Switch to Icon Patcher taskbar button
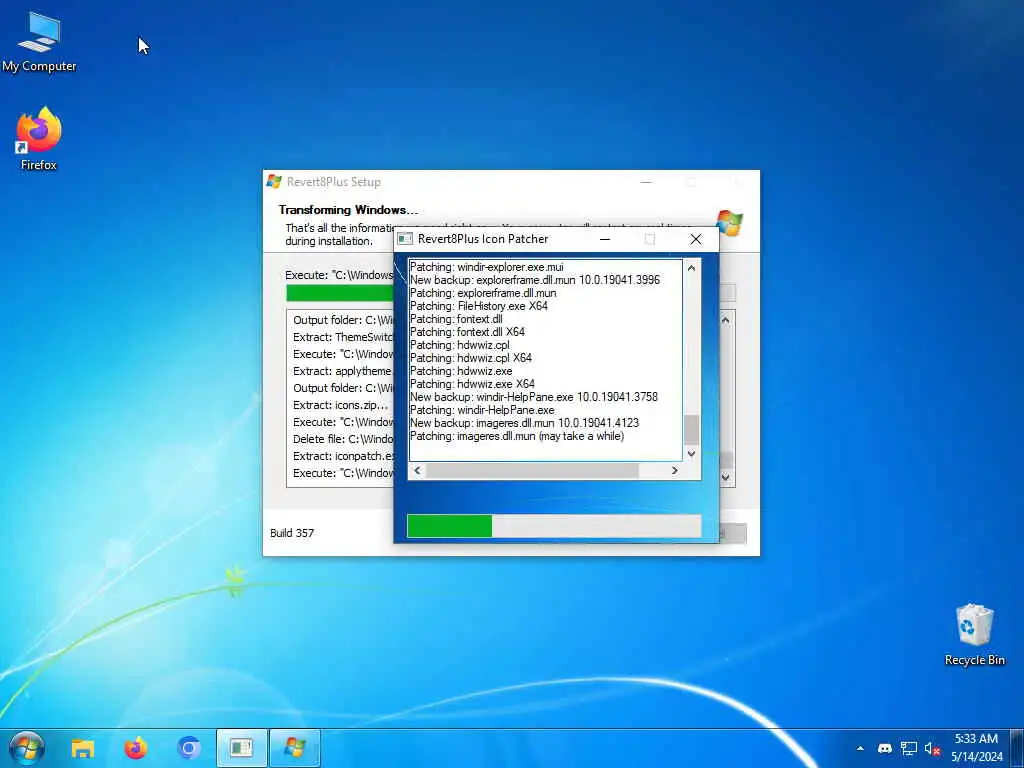Viewport: 1024px width, 768px height. pos(242,748)
